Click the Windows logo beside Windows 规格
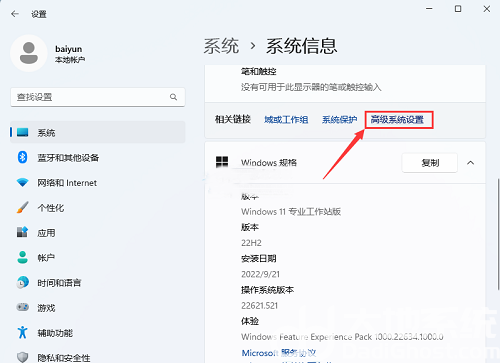Screen dimensions: 500x363 point(222,162)
